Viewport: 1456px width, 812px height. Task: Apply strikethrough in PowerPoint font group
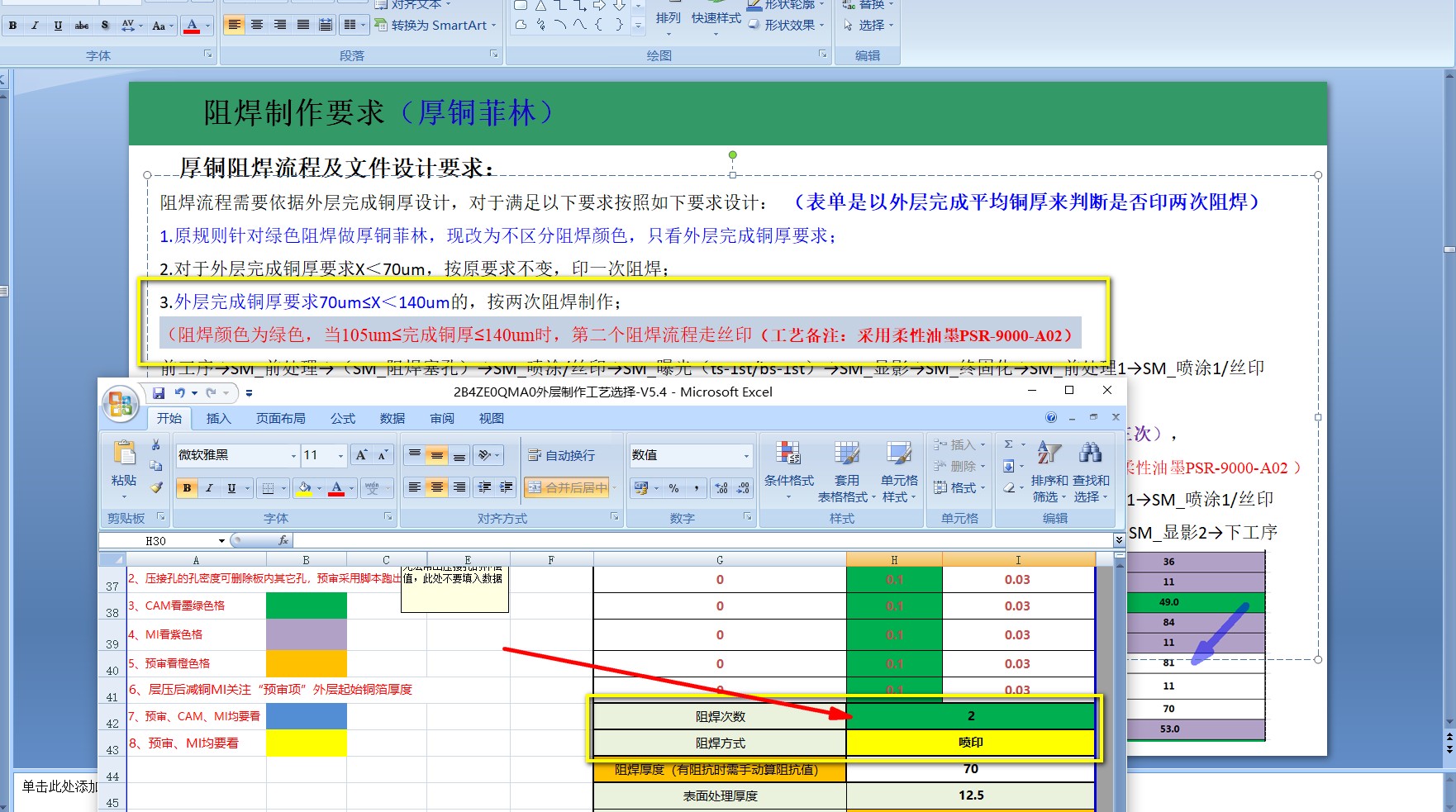pos(82,26)
